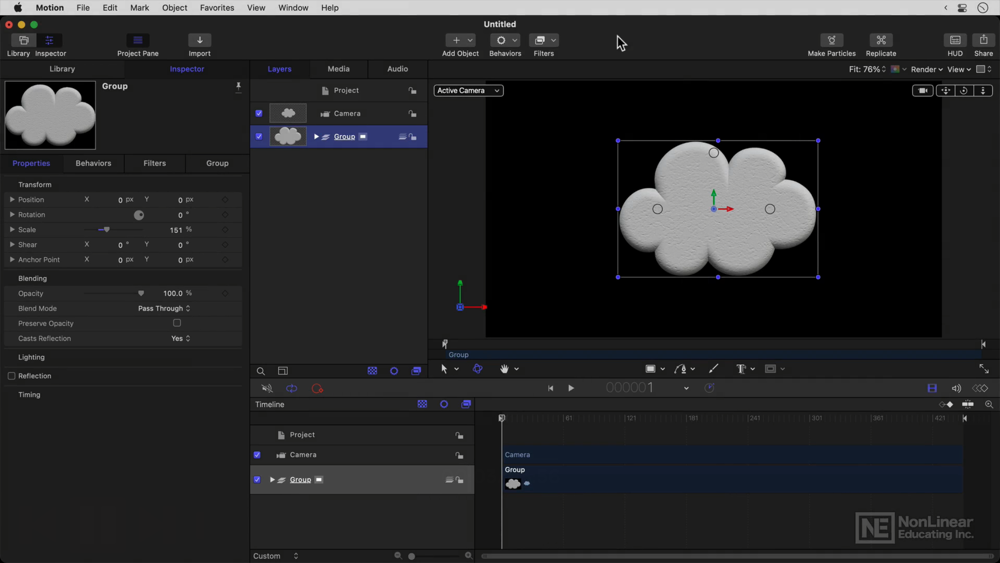Click the search icon below Layers list

(261, 371)
